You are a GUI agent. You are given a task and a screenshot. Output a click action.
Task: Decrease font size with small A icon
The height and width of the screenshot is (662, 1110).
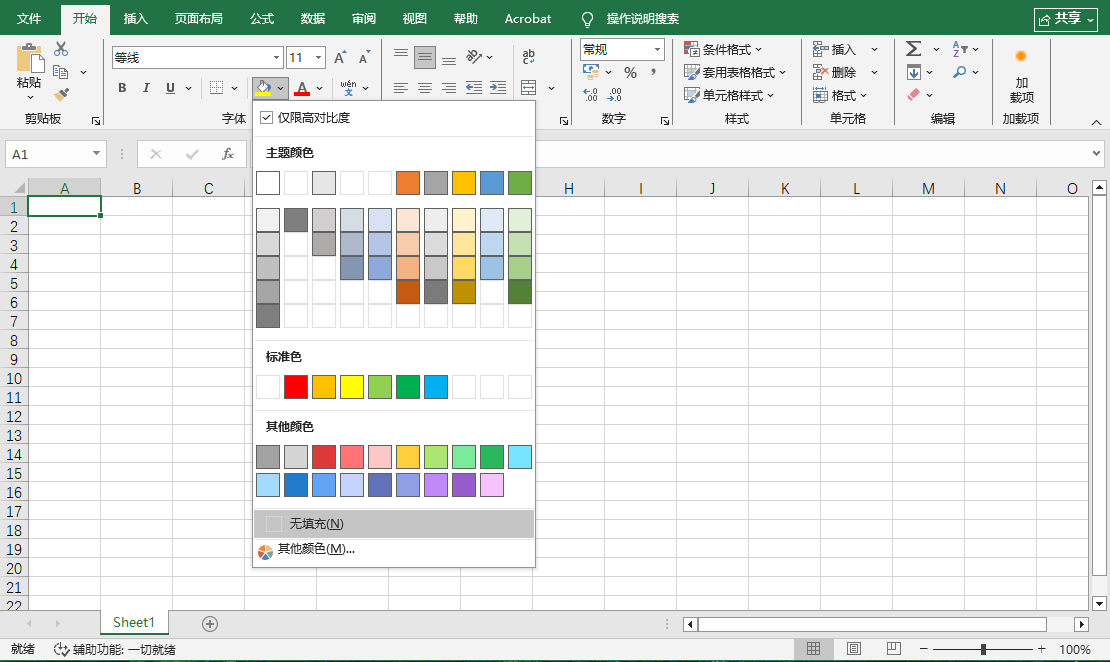(x=364, y=57)
